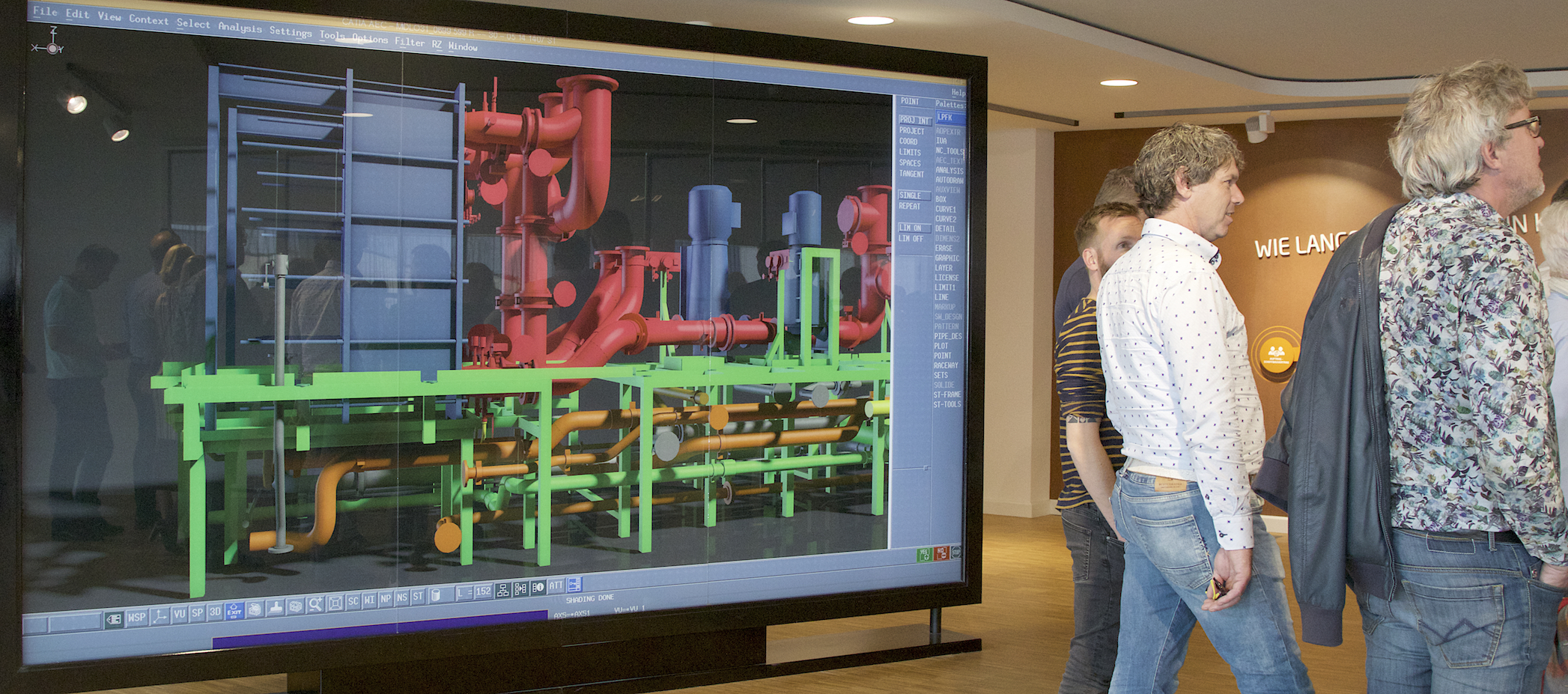Click the structure list icon next to hierarchy
Image resolution: width=1568 pixels, height=694 pixels.
click(520, 588)
